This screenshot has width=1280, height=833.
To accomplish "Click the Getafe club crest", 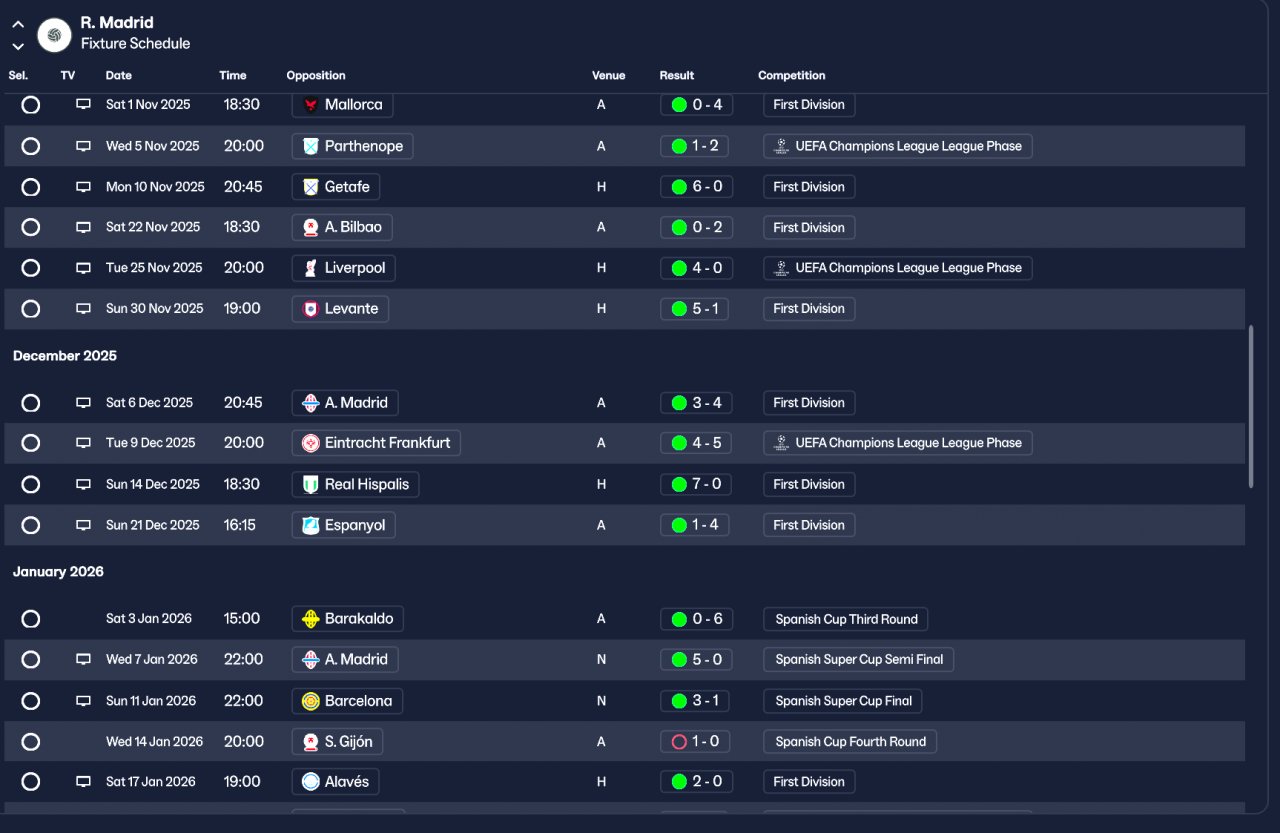I will point(311,187).
